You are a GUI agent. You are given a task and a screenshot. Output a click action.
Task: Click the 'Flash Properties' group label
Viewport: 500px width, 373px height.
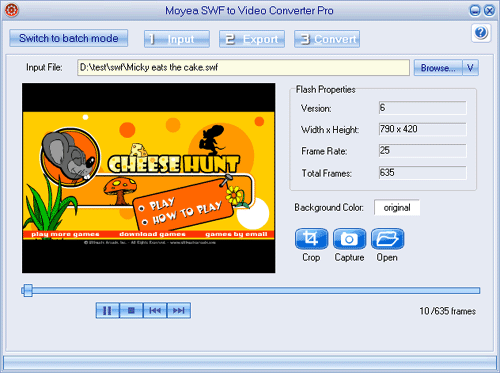point(325,89)
